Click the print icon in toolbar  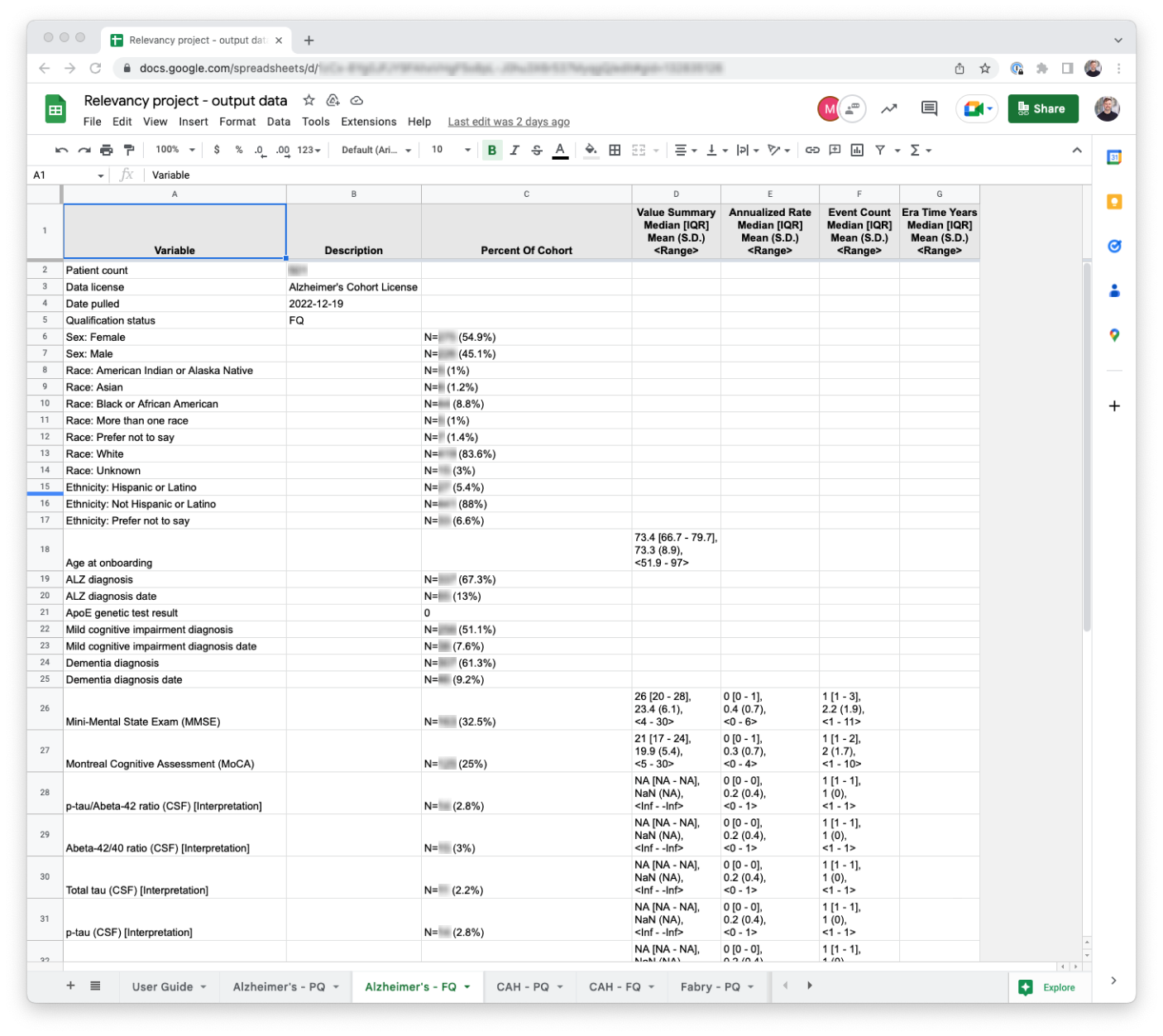106,150
